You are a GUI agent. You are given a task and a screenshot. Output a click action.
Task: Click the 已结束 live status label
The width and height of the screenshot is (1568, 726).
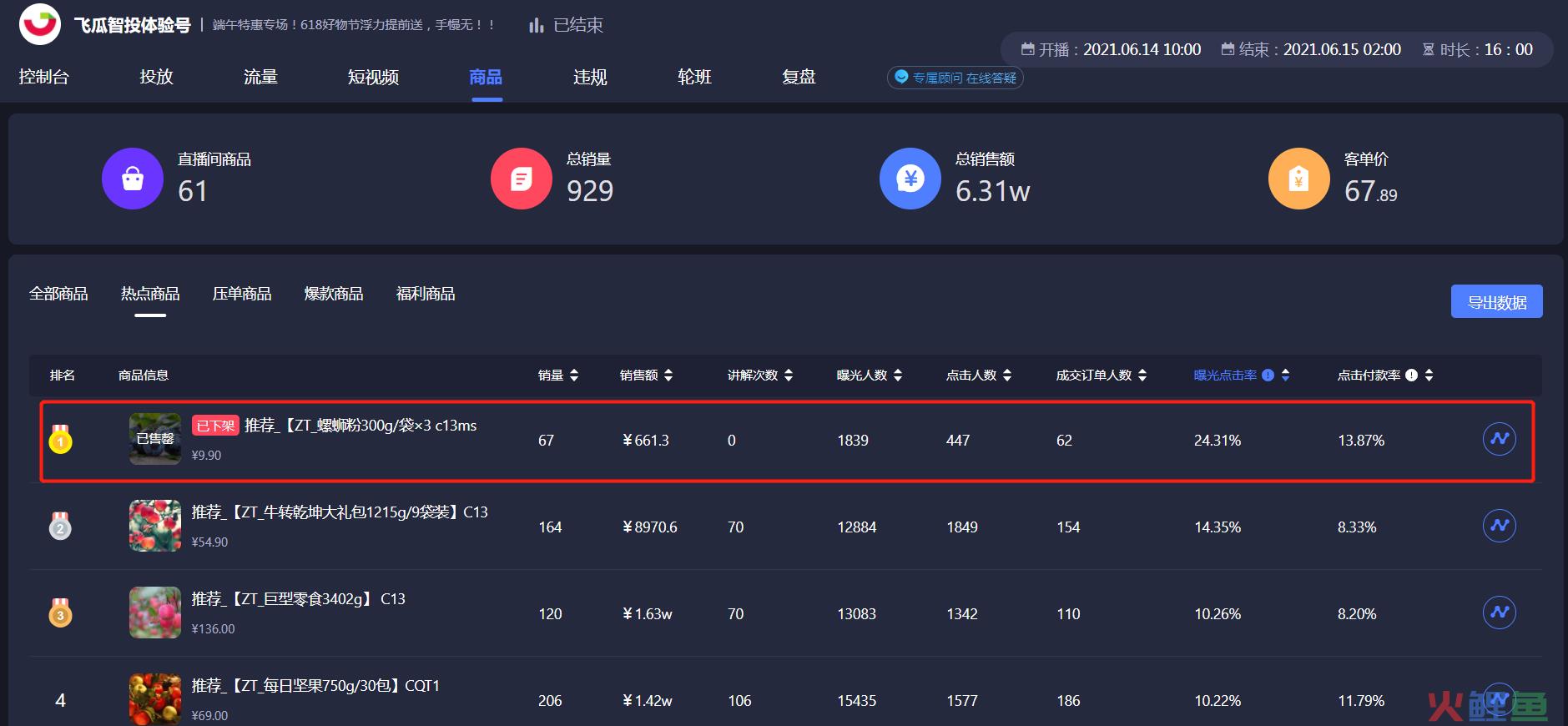point(578,26)
